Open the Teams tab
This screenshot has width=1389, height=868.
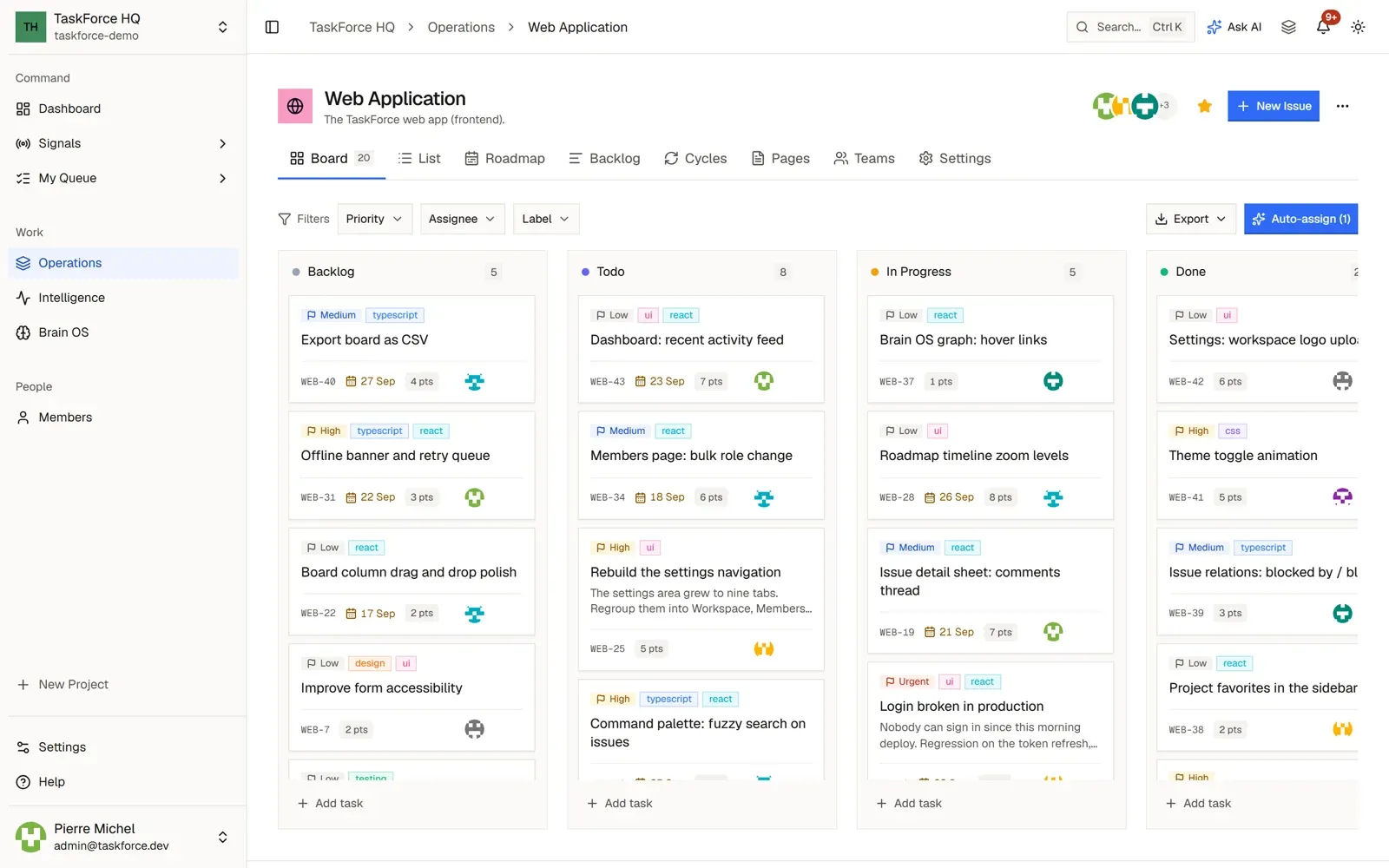[864, 158]
